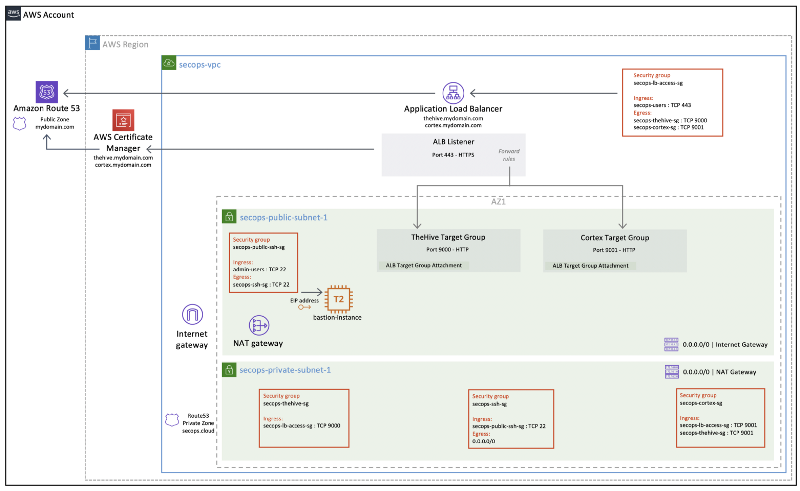Select the Internet Gateway route table icon

pyautogui.click(x=670, y=344)
